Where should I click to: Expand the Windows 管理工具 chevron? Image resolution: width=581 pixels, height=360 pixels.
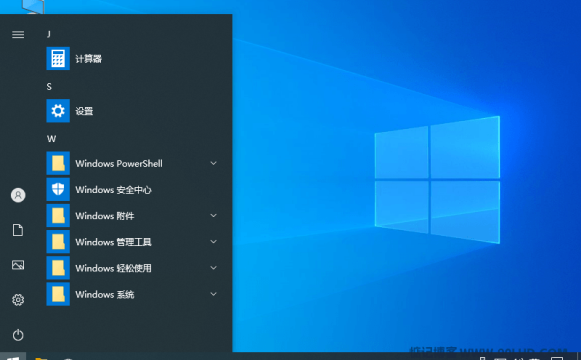point(213,241)
